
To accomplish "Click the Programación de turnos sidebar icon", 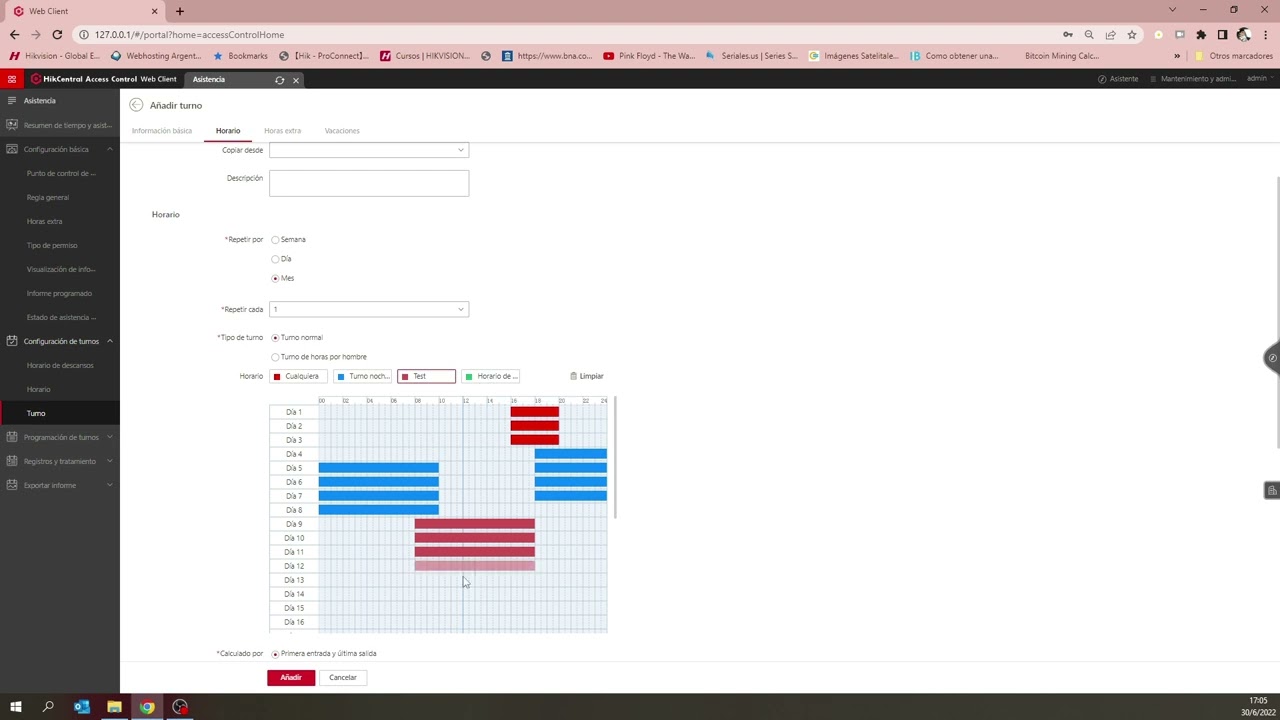I will [12, 437].
